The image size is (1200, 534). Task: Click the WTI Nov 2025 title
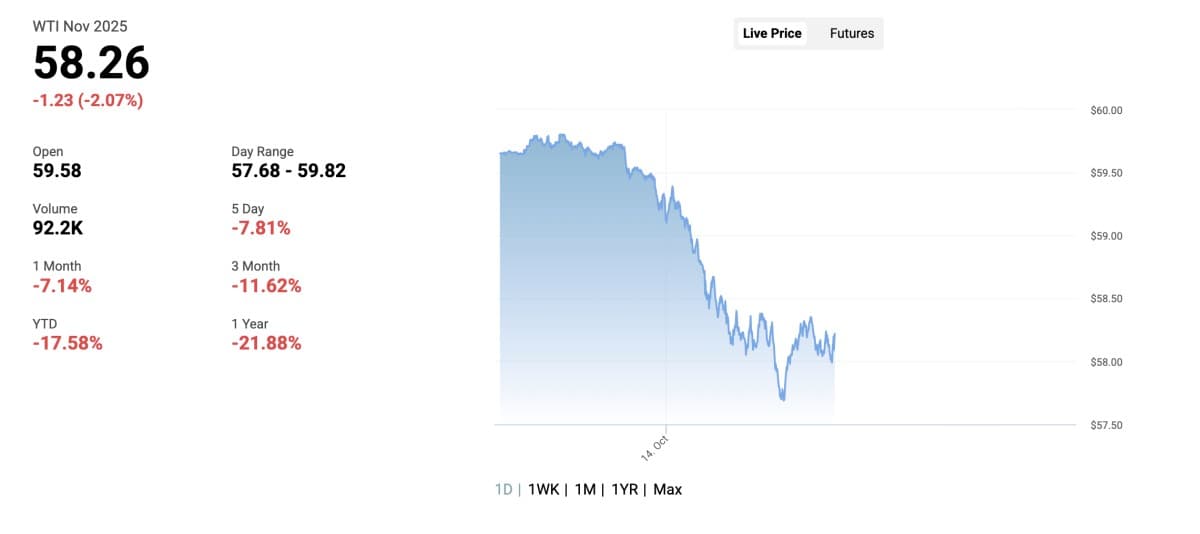coord(80,26)
